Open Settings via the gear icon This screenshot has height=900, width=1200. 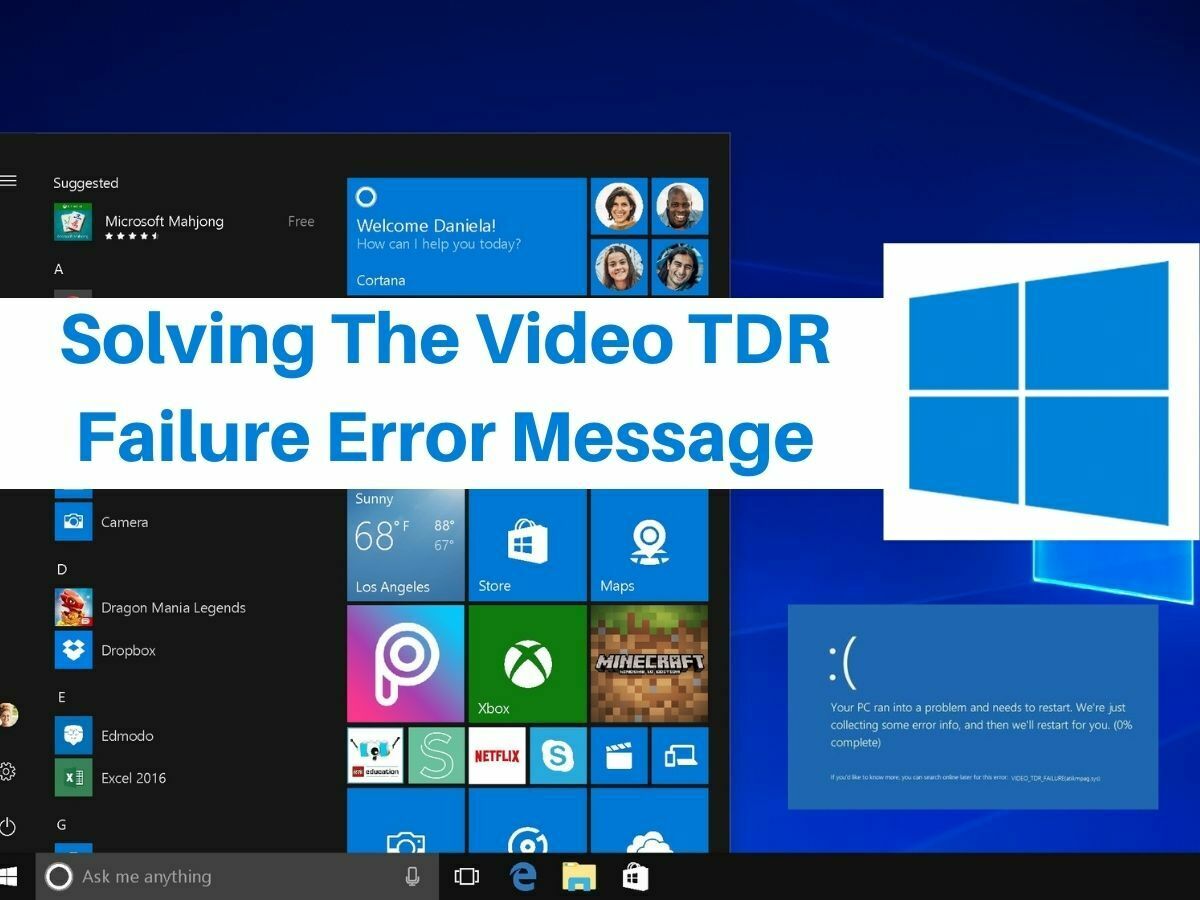[8, 771]
